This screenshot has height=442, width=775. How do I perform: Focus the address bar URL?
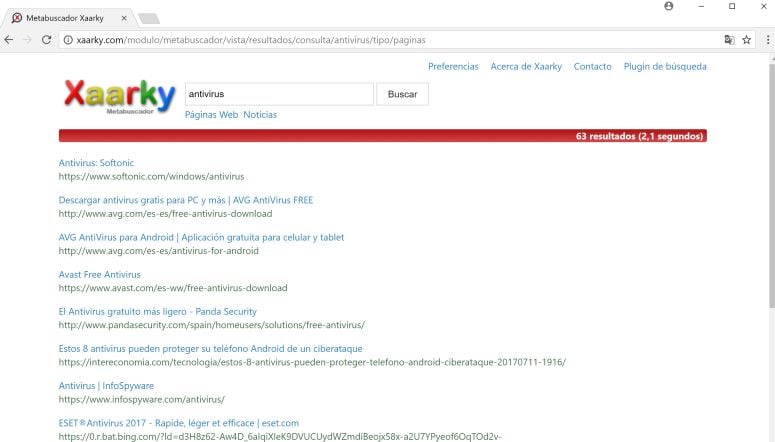pos(251,40)
